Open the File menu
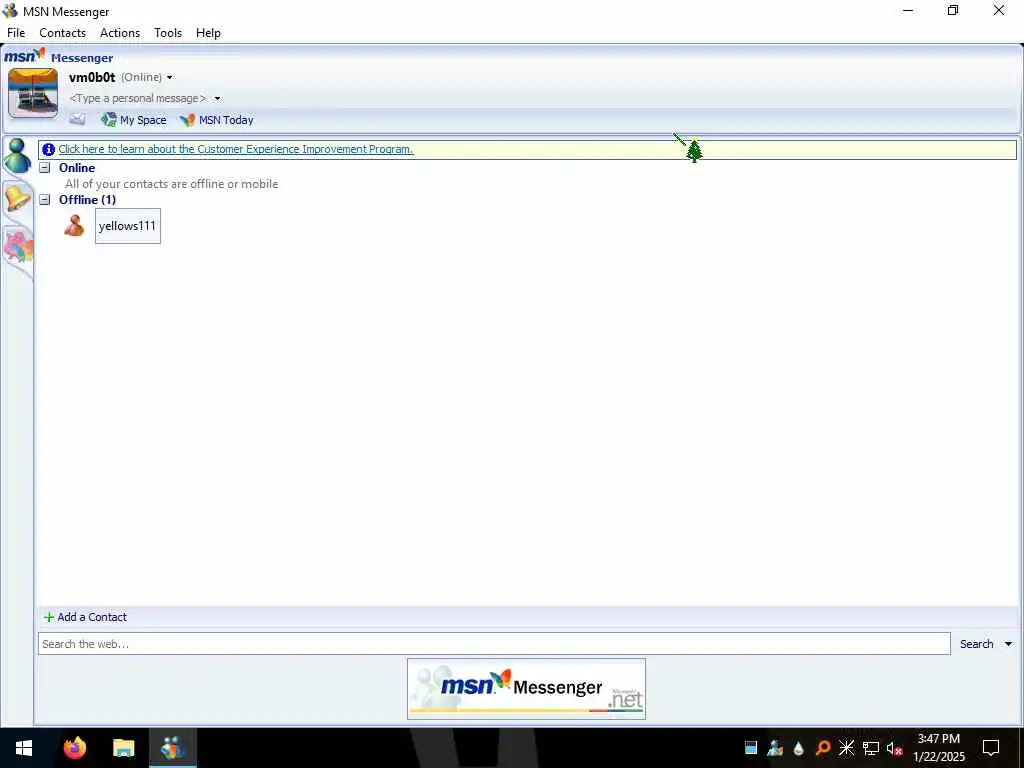 coord(16,33)
